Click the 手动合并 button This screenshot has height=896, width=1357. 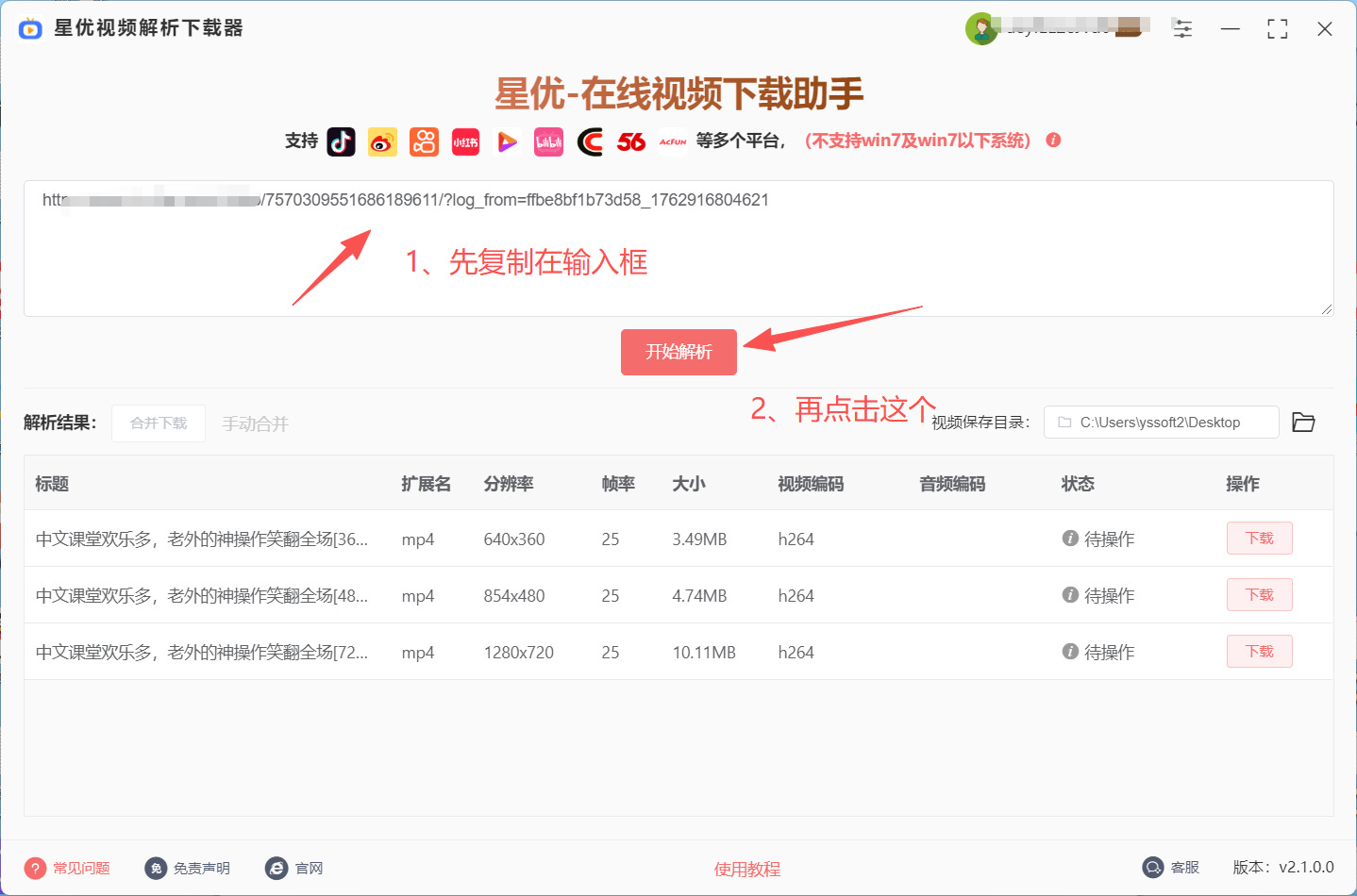tap(256, 424)
